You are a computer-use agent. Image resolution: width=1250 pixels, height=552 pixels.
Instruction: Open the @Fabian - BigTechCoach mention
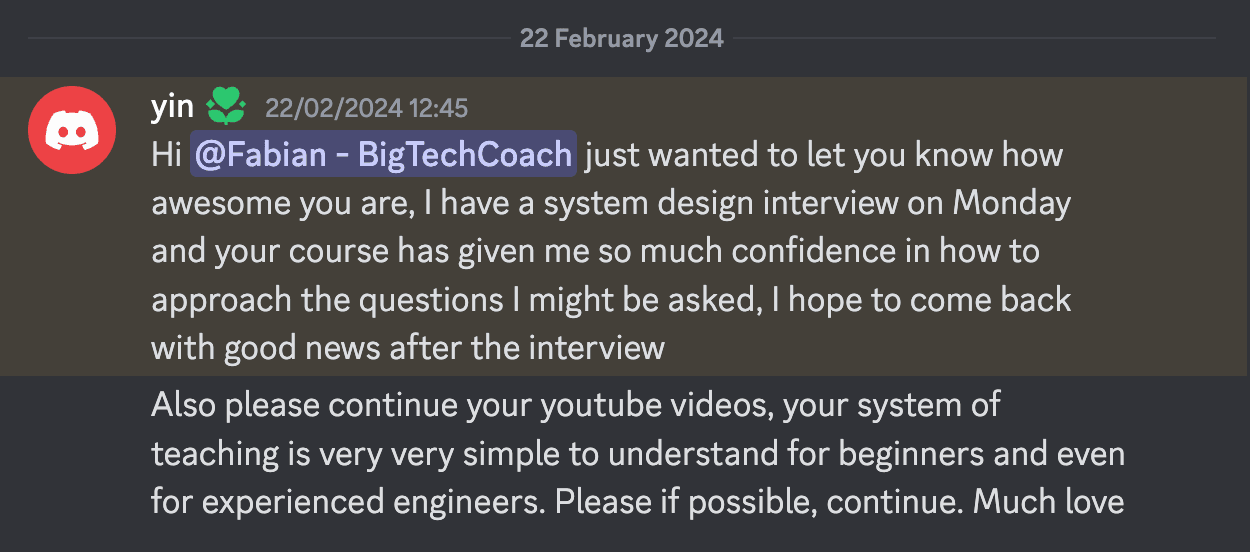[383, 155]
